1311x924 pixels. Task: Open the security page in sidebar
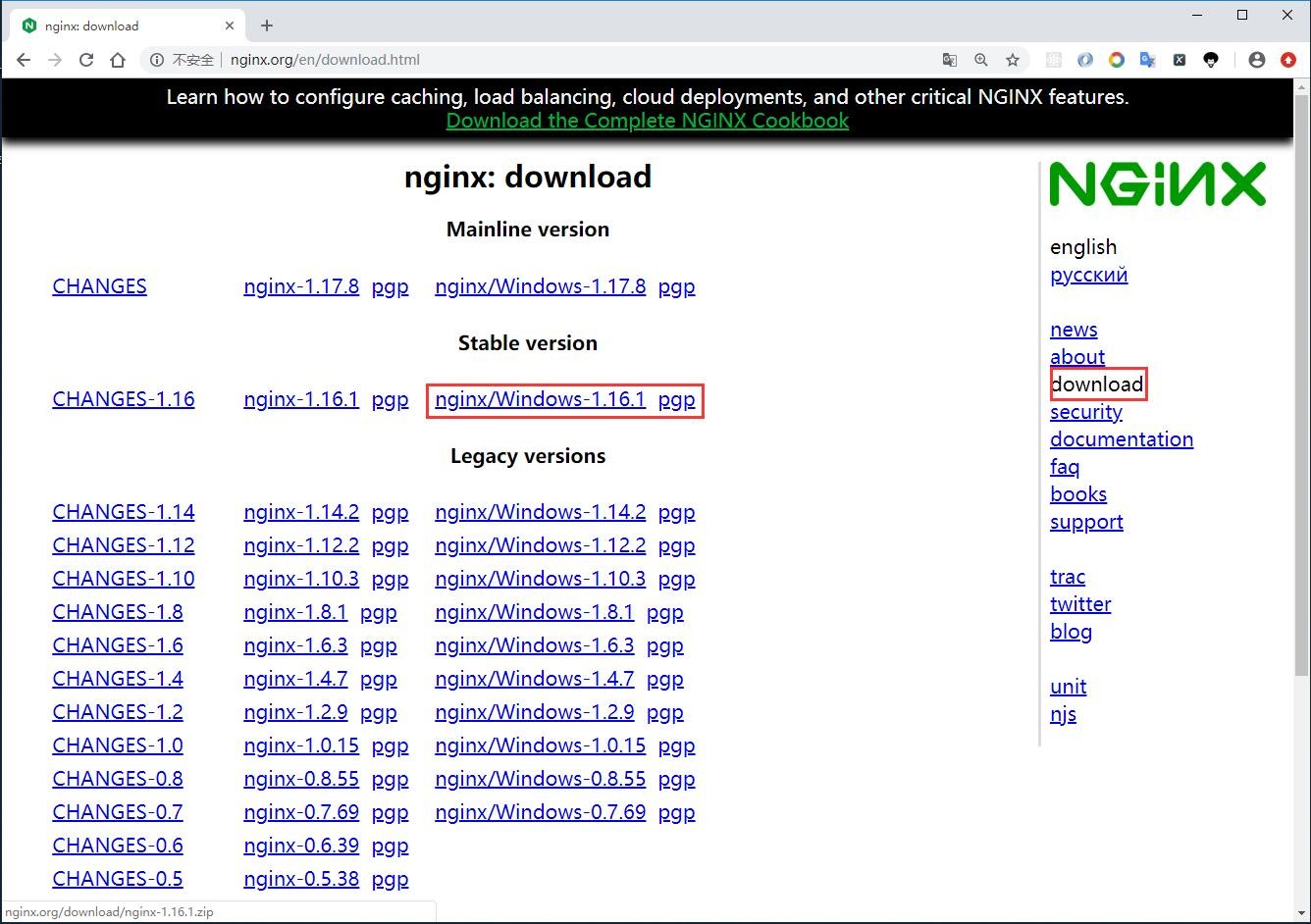(x=1086, y=412)
